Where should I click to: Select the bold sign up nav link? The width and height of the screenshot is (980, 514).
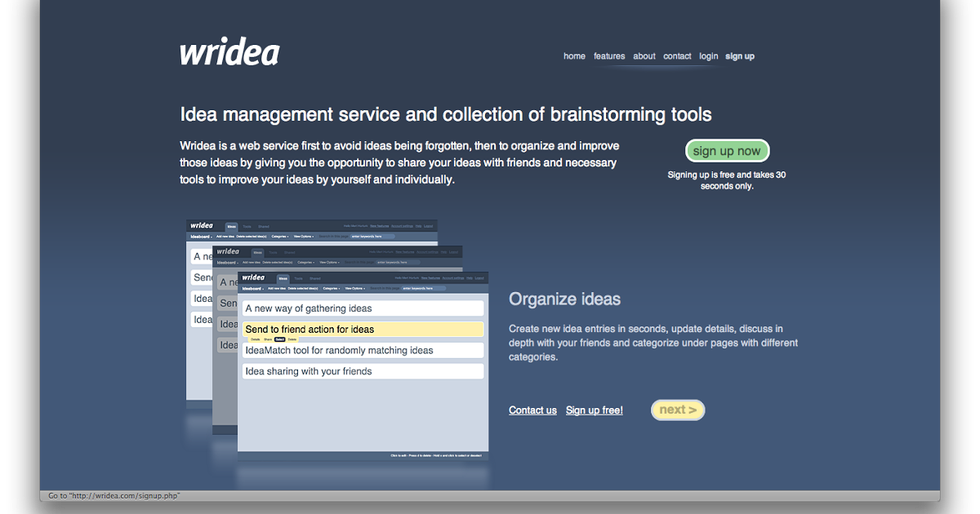(740, 56)
